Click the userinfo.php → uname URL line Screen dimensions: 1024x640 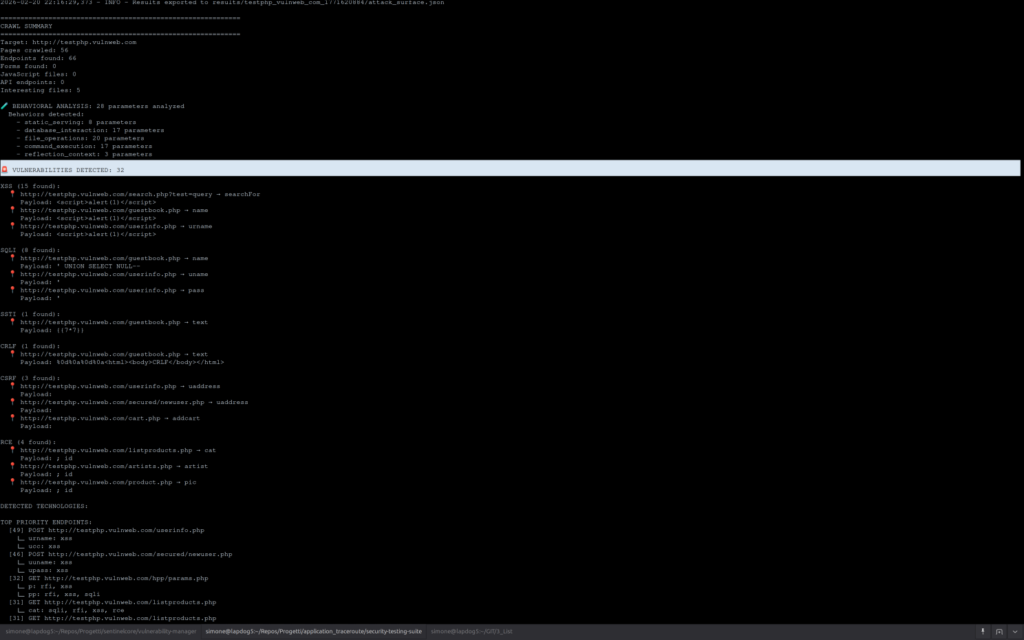tap(114, 274)
